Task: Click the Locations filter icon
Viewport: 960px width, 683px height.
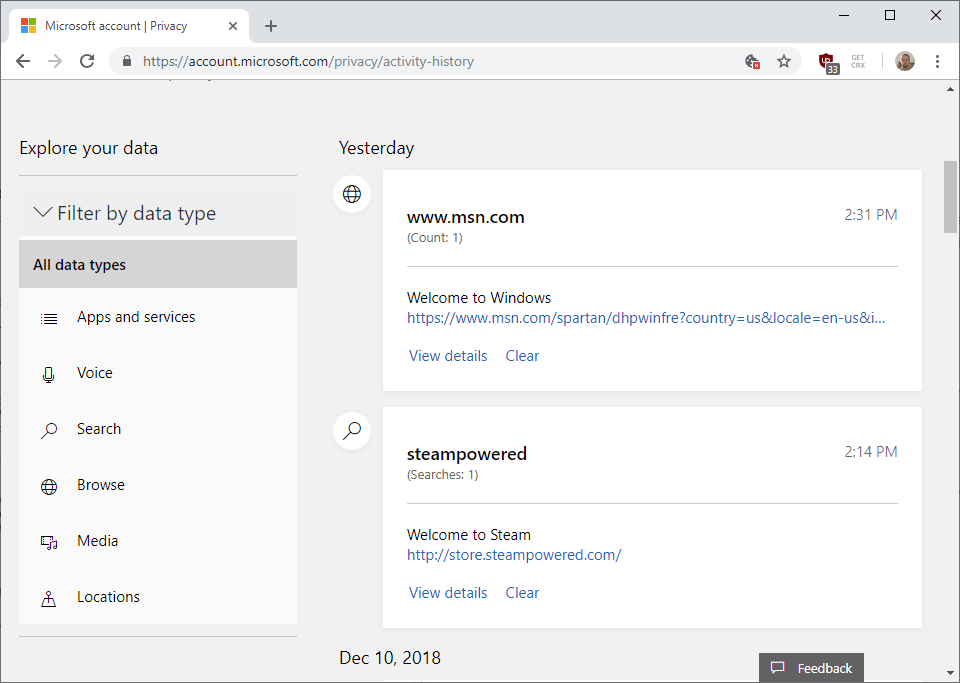Action: click(x=49, y=597)
